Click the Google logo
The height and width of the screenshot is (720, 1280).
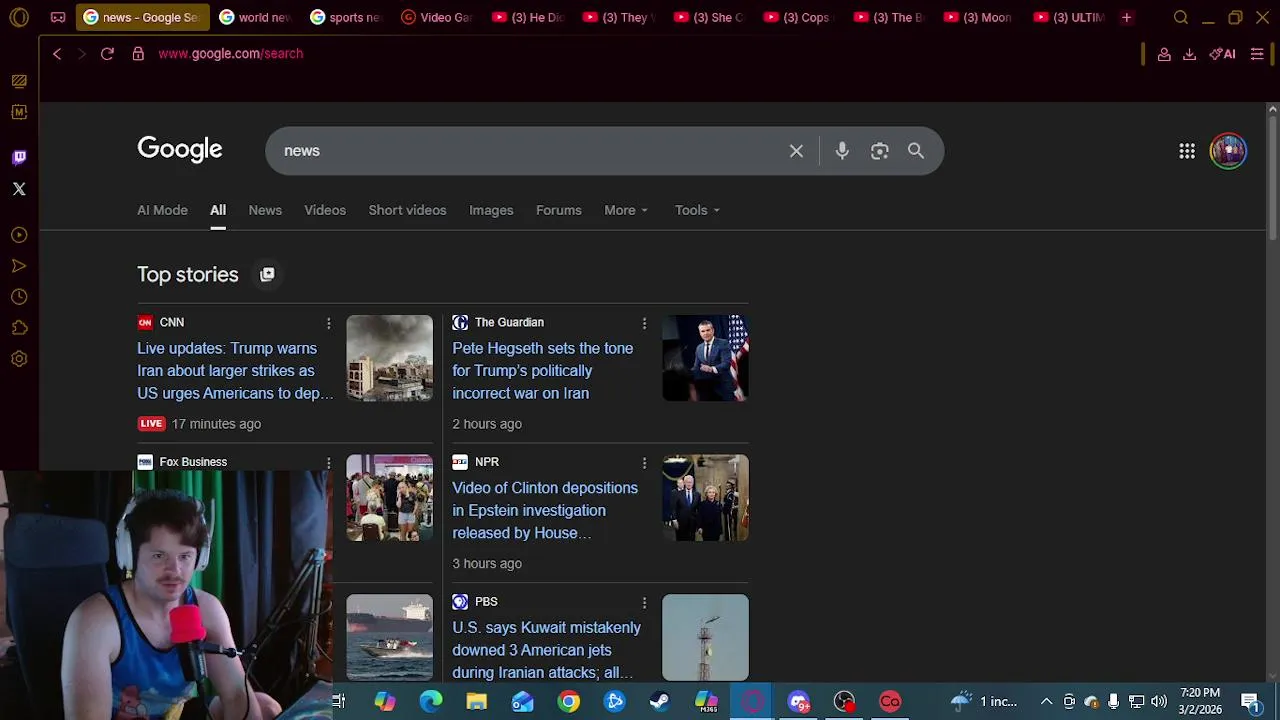point(180,149)
